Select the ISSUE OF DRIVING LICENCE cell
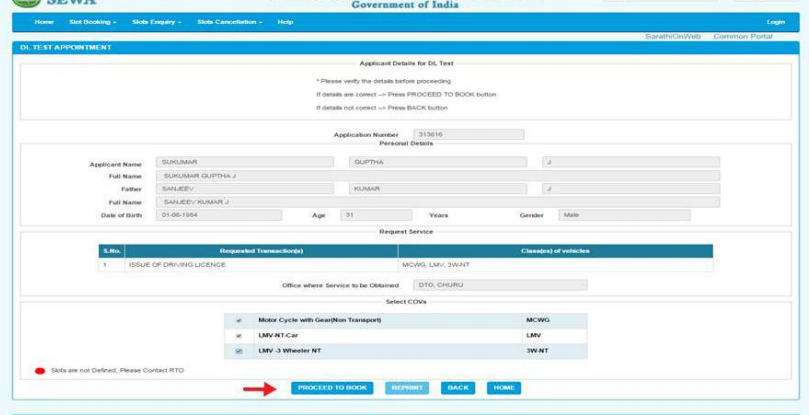 [x=261, y=265]
